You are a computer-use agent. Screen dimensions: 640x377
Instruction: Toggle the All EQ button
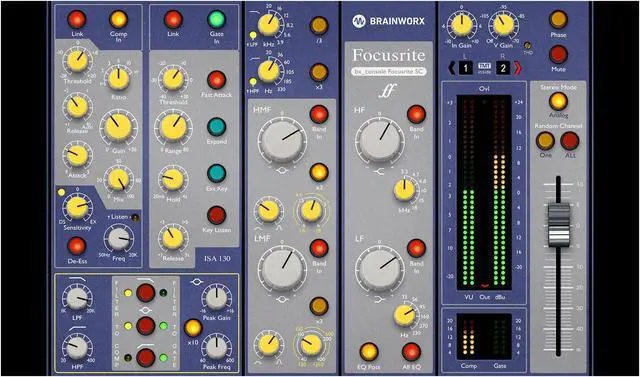coord(411,352)
